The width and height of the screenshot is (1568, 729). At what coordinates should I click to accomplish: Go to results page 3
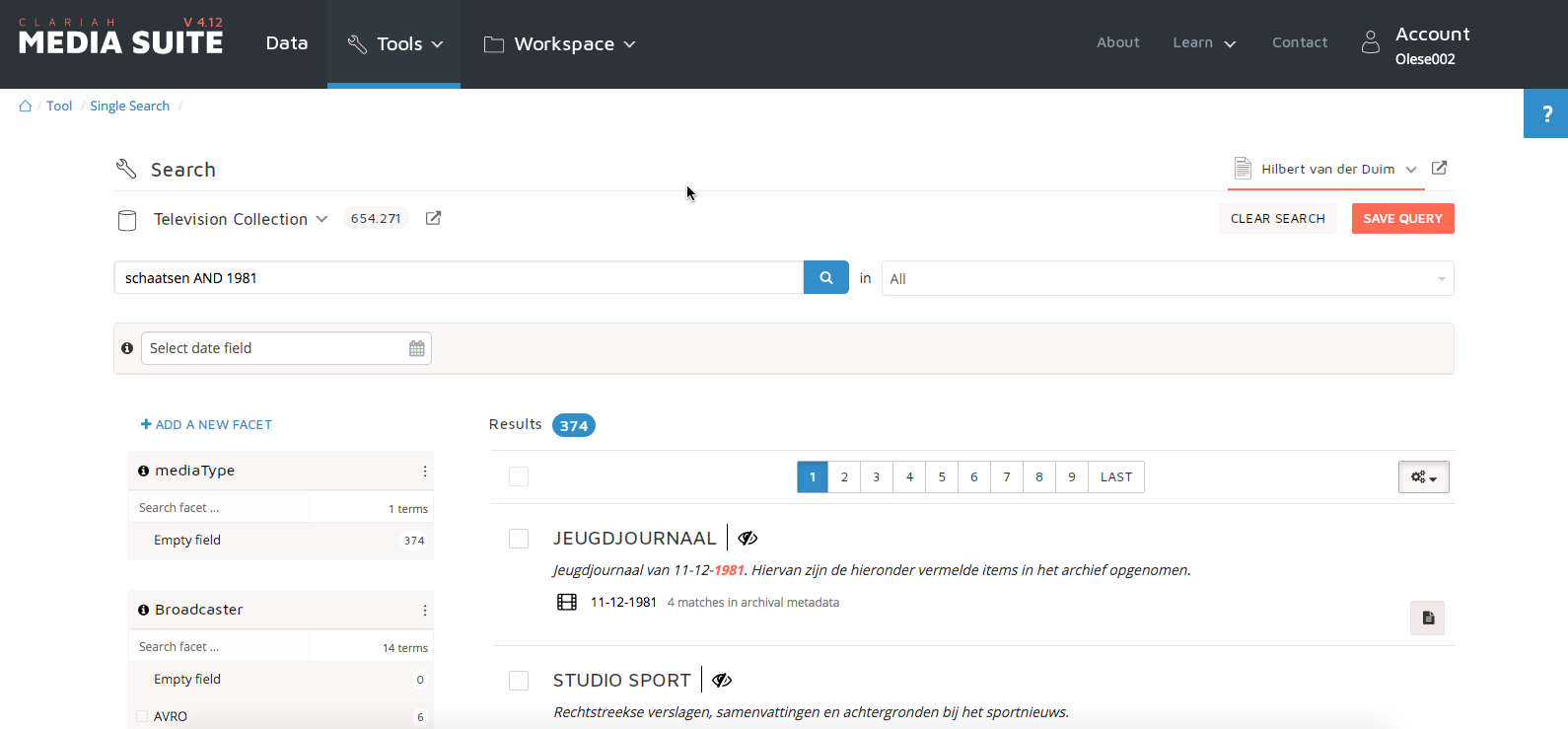coord(876,477)
